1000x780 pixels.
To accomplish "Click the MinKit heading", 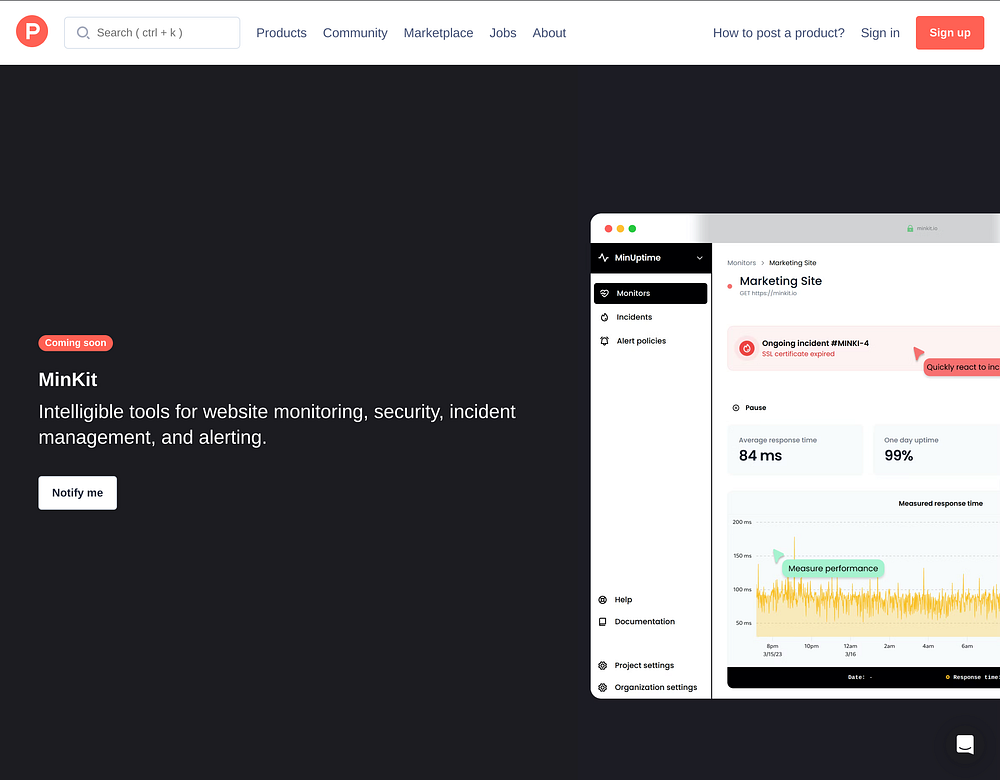I will point(68,379).
